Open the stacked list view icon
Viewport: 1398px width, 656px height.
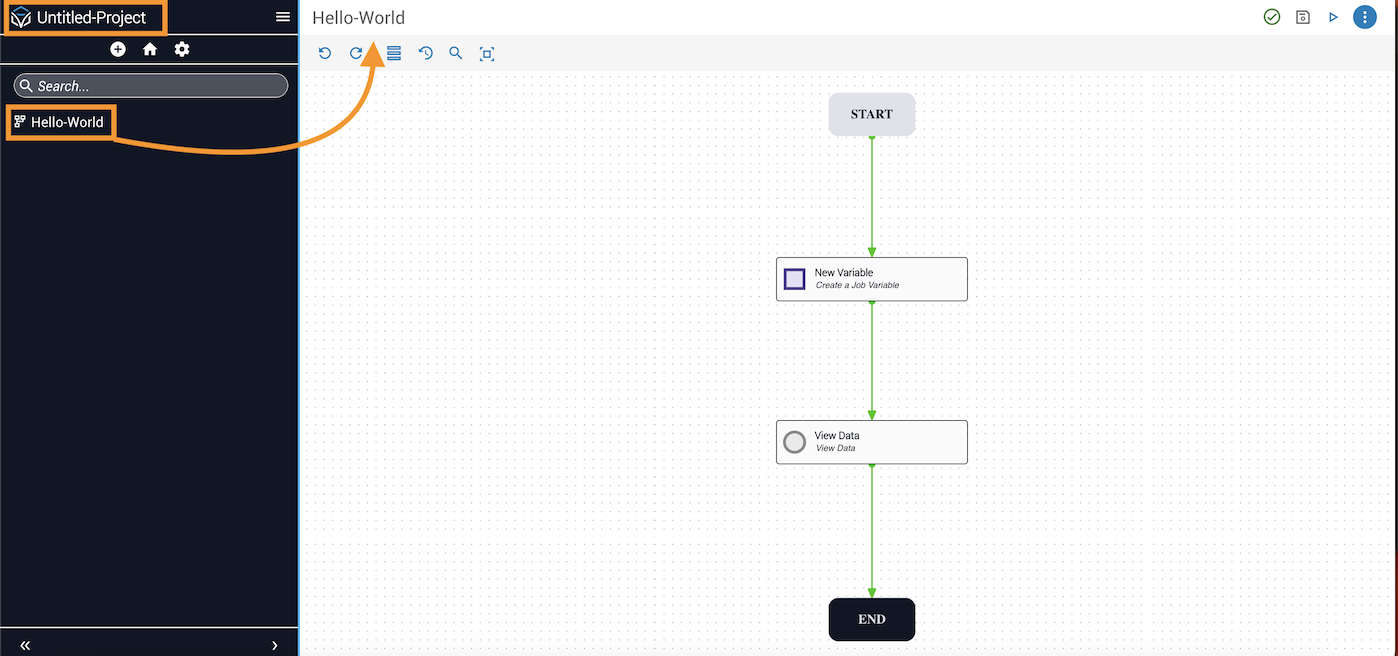[394, 53]
